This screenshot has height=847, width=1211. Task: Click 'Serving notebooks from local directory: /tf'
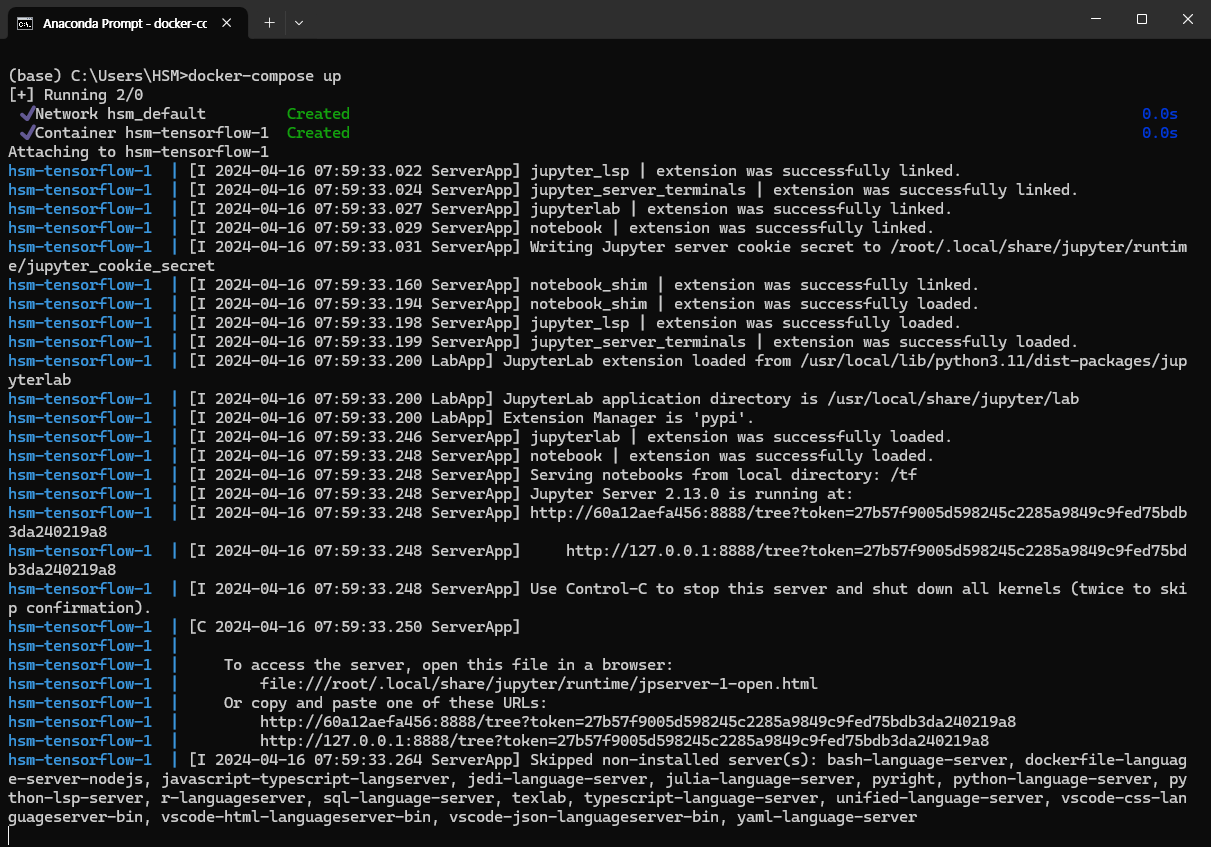point(723,475)
